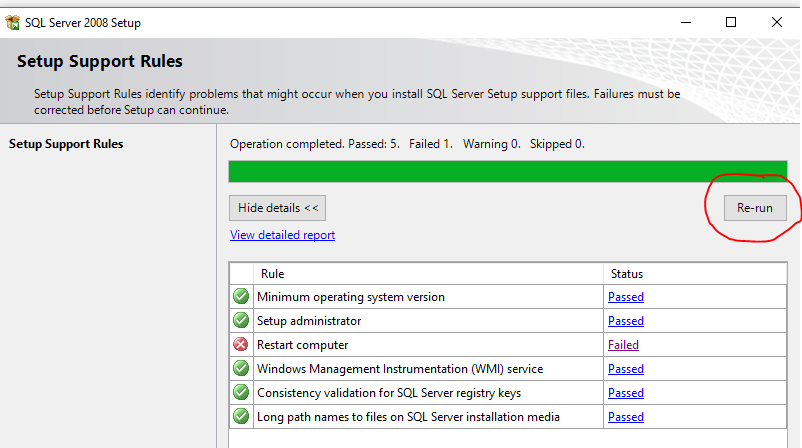Select the Setup administrator rule text
Viewport: 802px width, 448px height.
[309, 321]
